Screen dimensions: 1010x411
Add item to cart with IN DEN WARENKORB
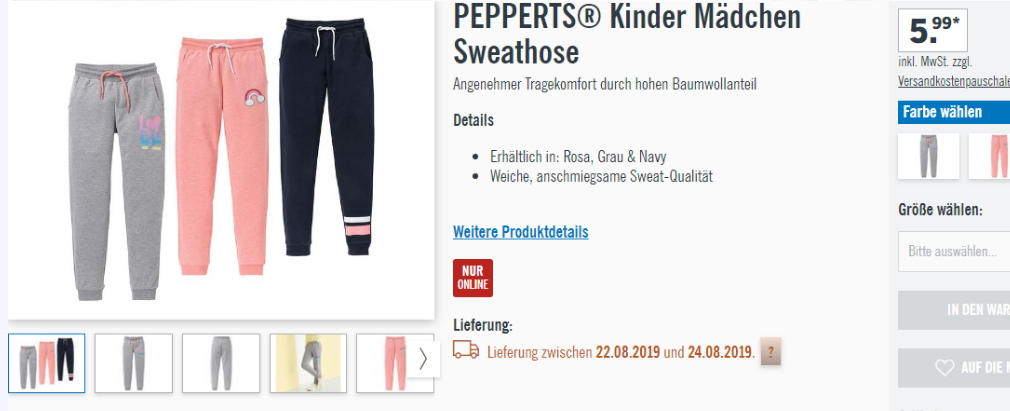point(954,310)
